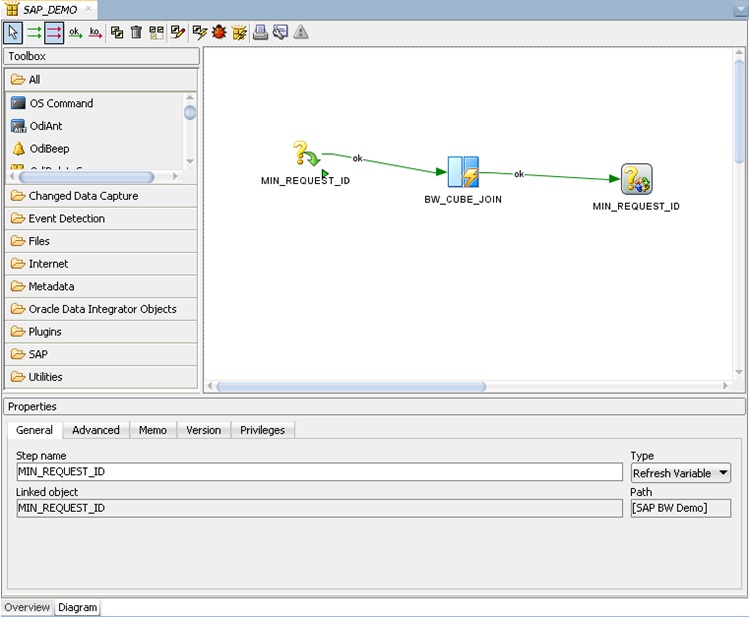This screenshot has height=617, width=750.
Task: Click the Linked object field
Action: [319, 508]
